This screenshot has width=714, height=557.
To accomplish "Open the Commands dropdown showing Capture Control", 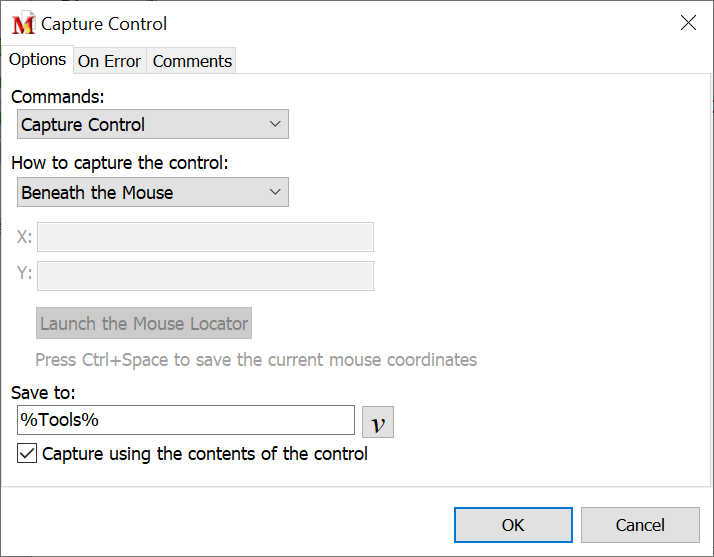I will tap(153, 125).
